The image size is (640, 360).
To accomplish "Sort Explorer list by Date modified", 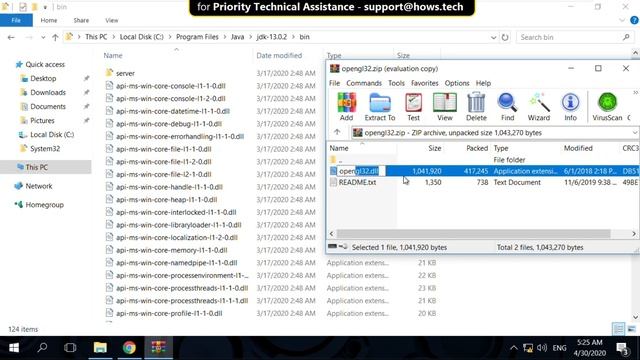I will [279, 56].
